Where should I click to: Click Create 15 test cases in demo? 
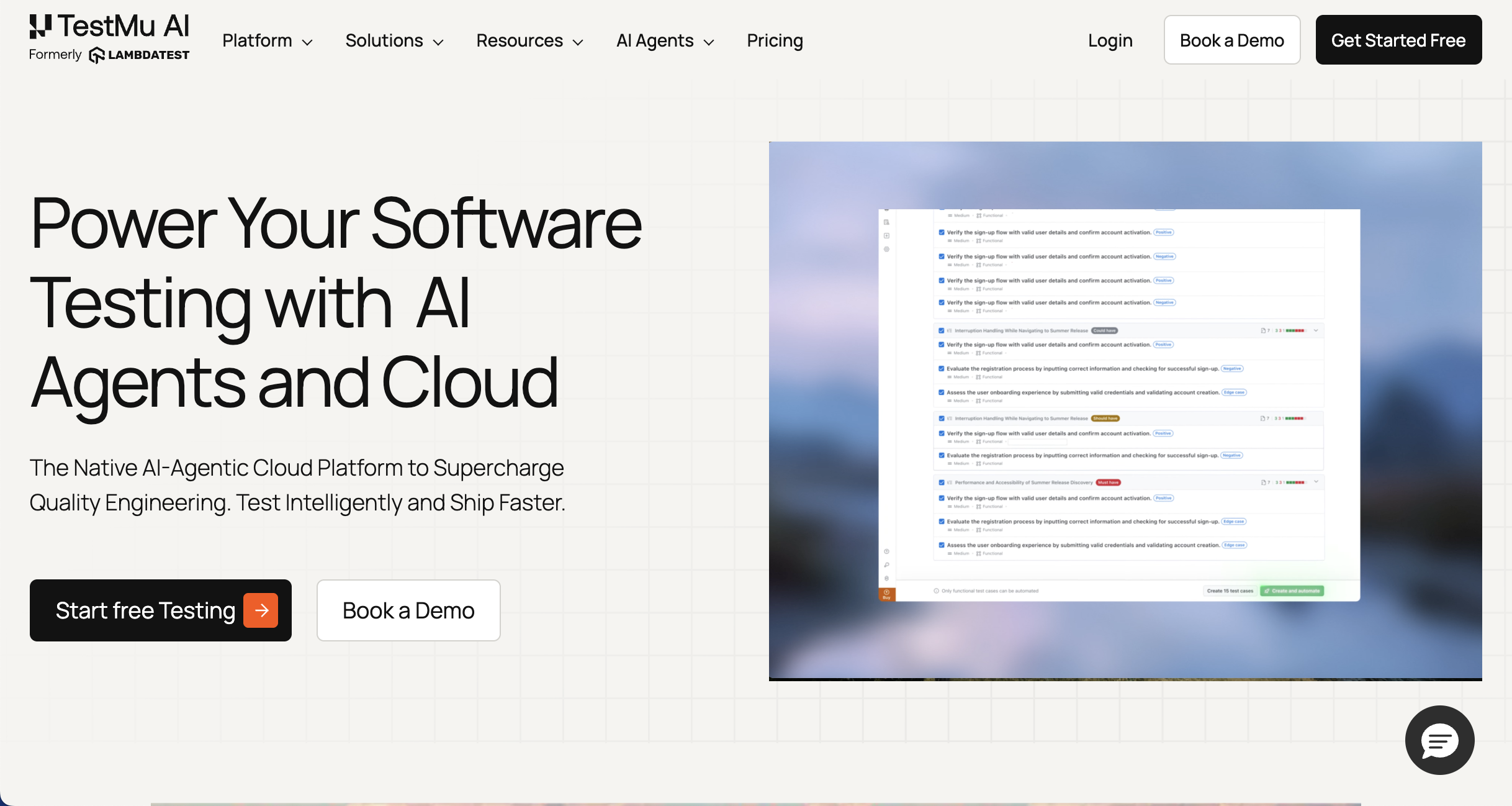[1230, 591]
